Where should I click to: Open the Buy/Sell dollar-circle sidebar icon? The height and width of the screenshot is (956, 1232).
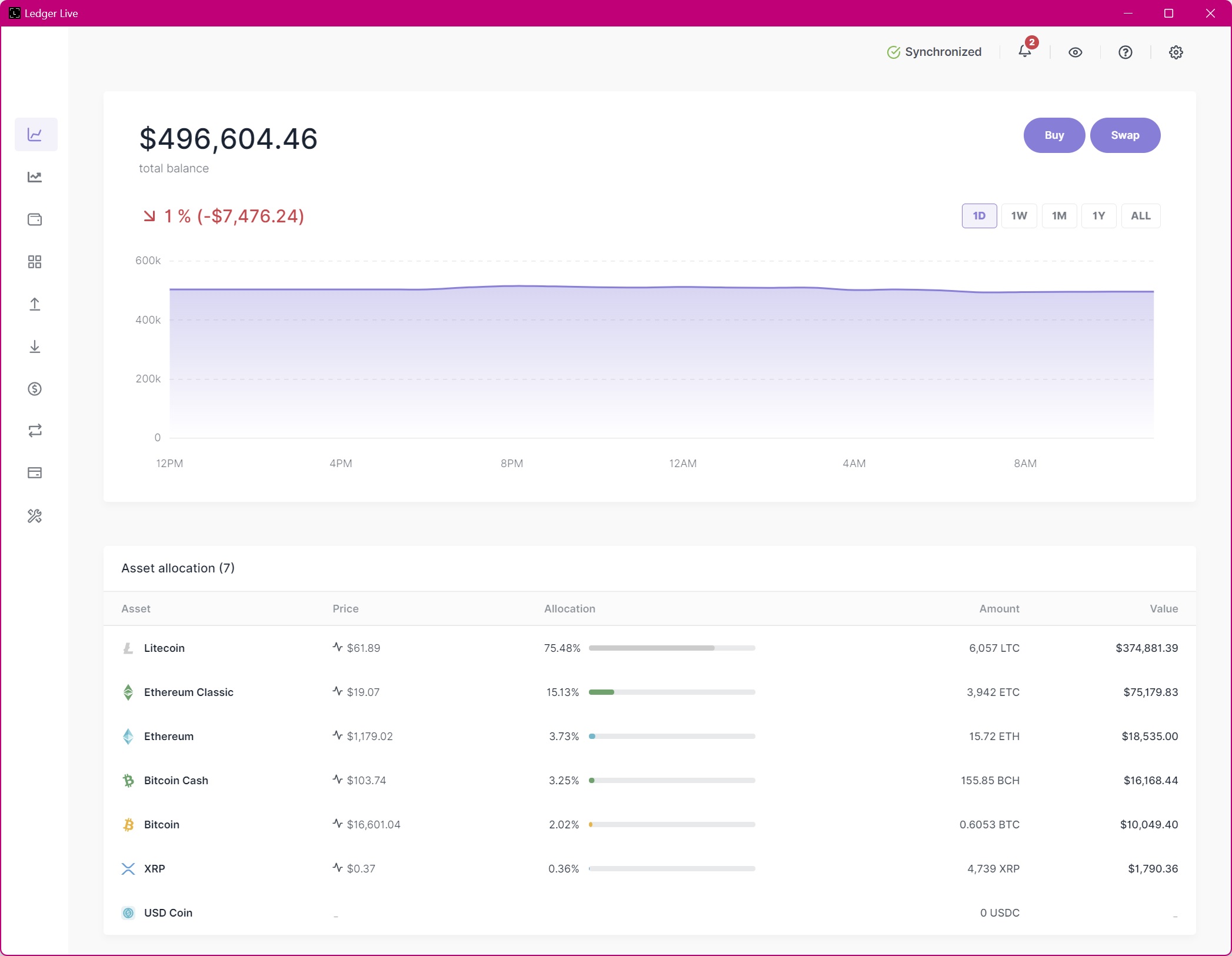pos(35,389)
